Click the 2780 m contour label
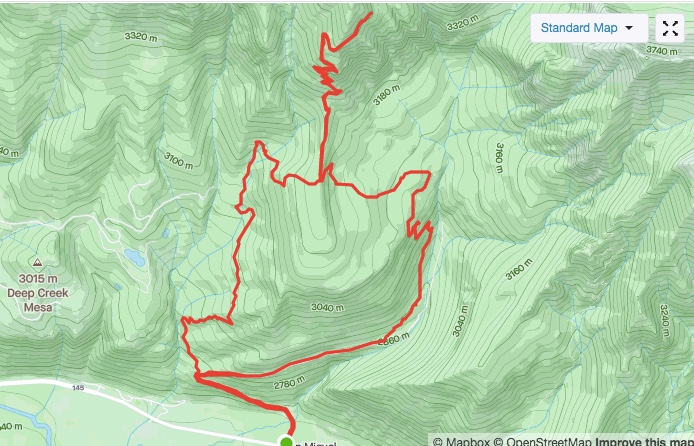Screen dimensions: 694x446 pyautogui.click(x=289, y=382)
